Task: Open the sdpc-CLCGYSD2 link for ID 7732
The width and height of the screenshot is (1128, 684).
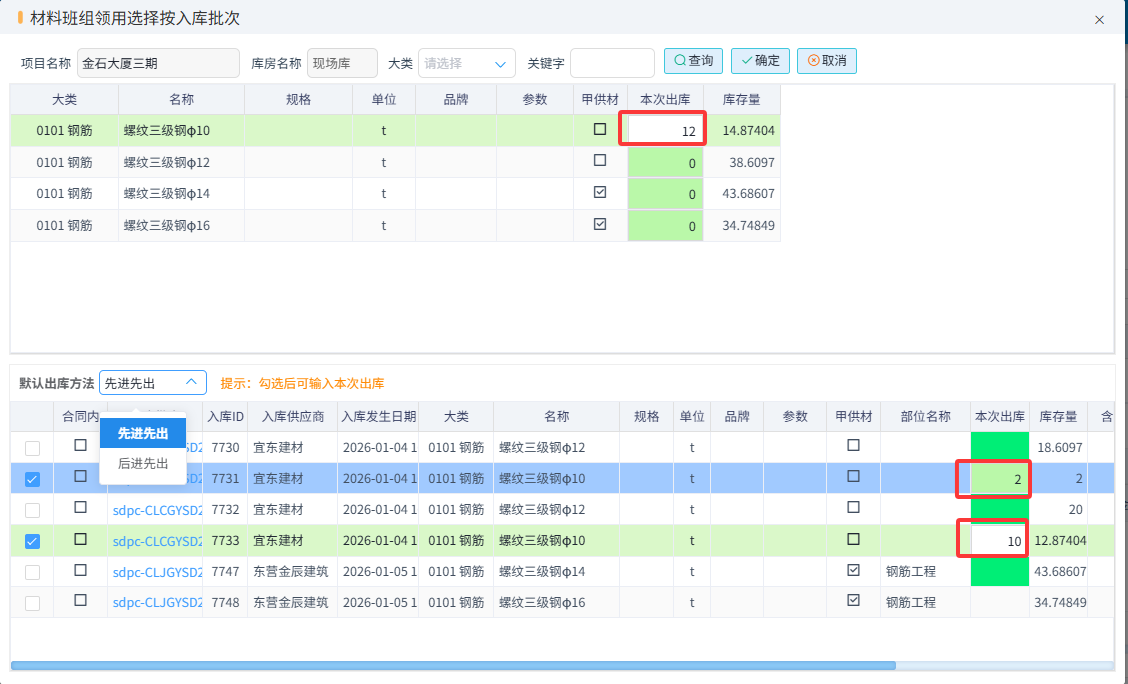Action: point(157,510)
